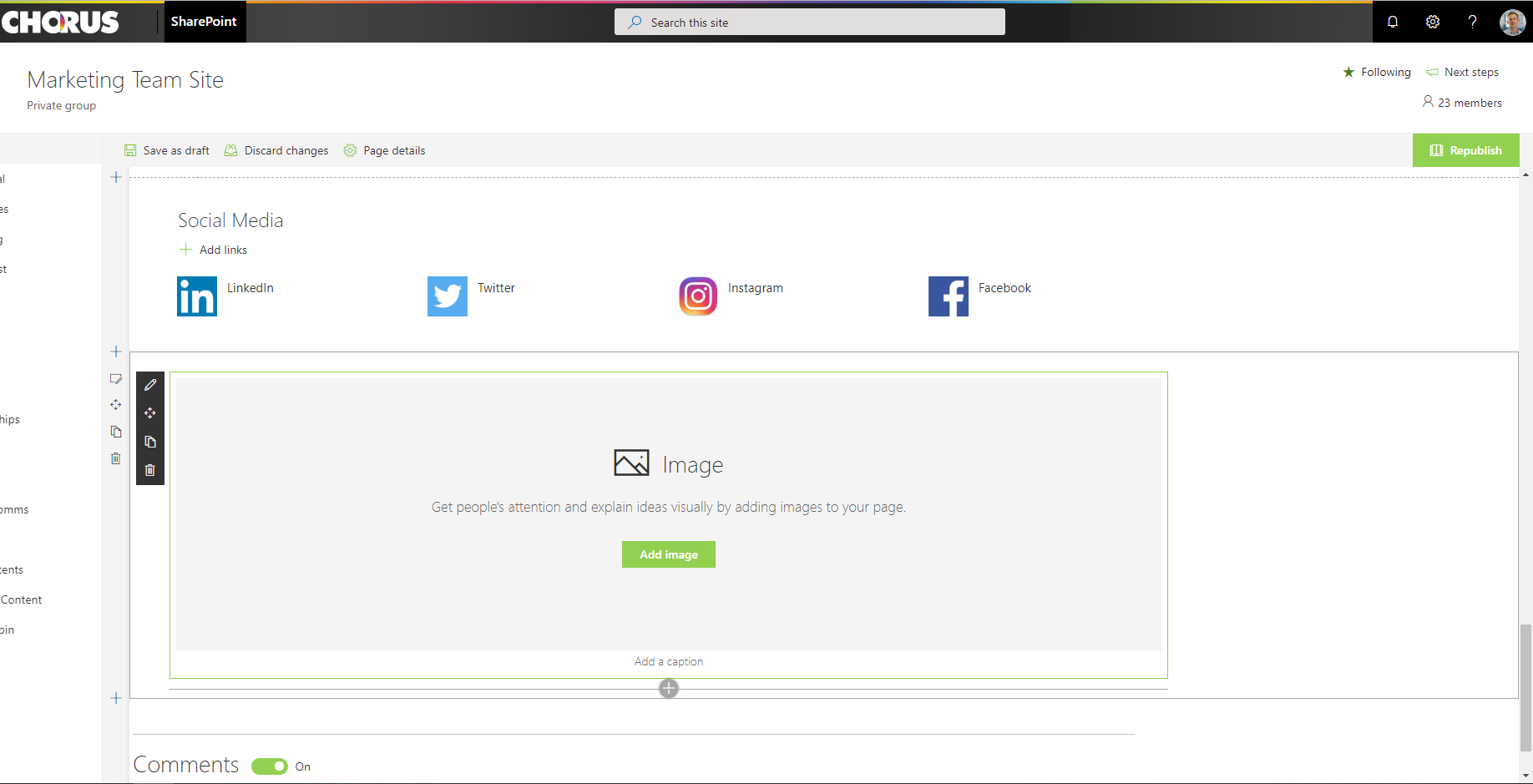The image size is (1533, 784).
Task: Open the user profile avatar
Action: 1512,22
